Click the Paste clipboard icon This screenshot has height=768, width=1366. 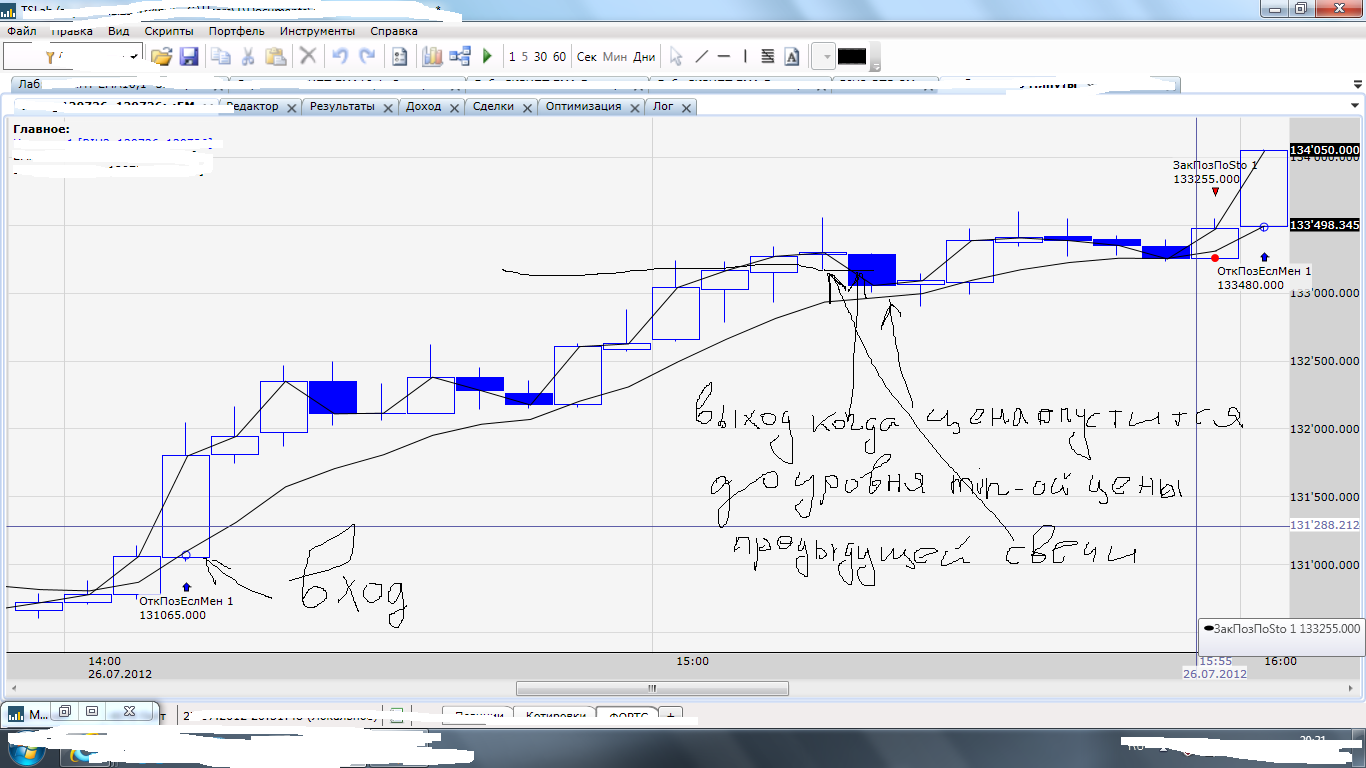tap(276, 57)
